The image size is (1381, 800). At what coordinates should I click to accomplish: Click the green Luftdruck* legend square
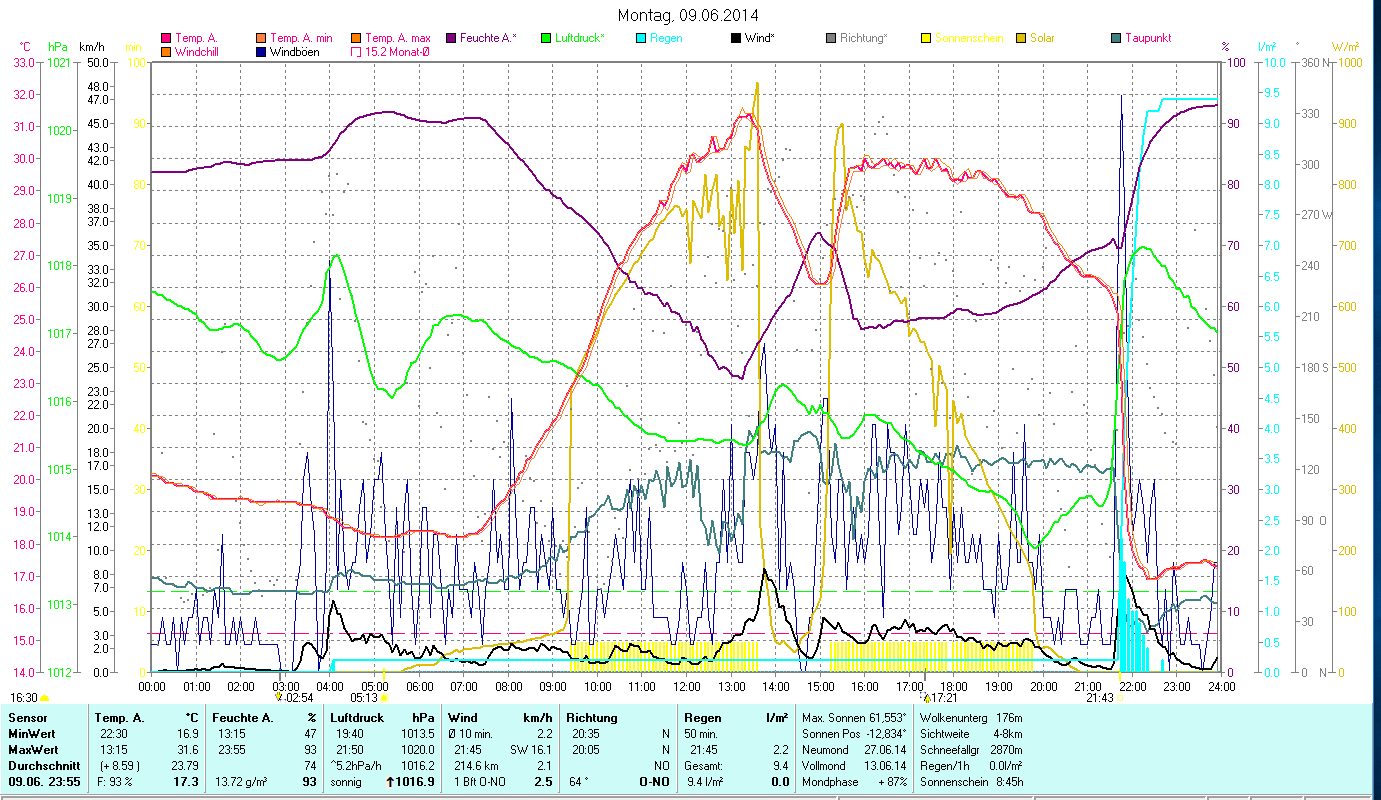click(547, 38)
